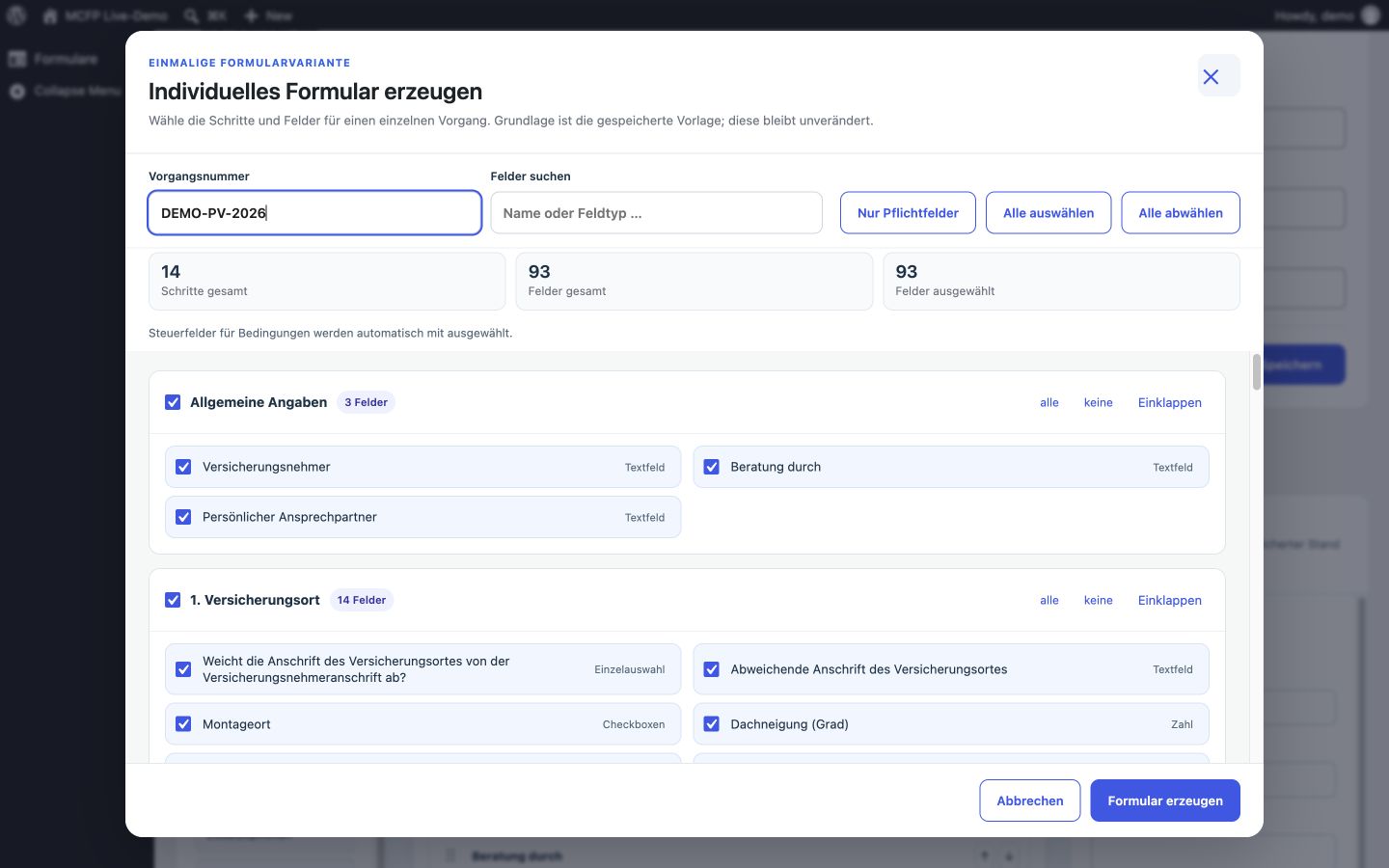This screenshot has height=868, width=1389.
Task: Toggle the 1. Versicherungsort step checkbox
Action: pyautogui.click(x=173, y=600)
